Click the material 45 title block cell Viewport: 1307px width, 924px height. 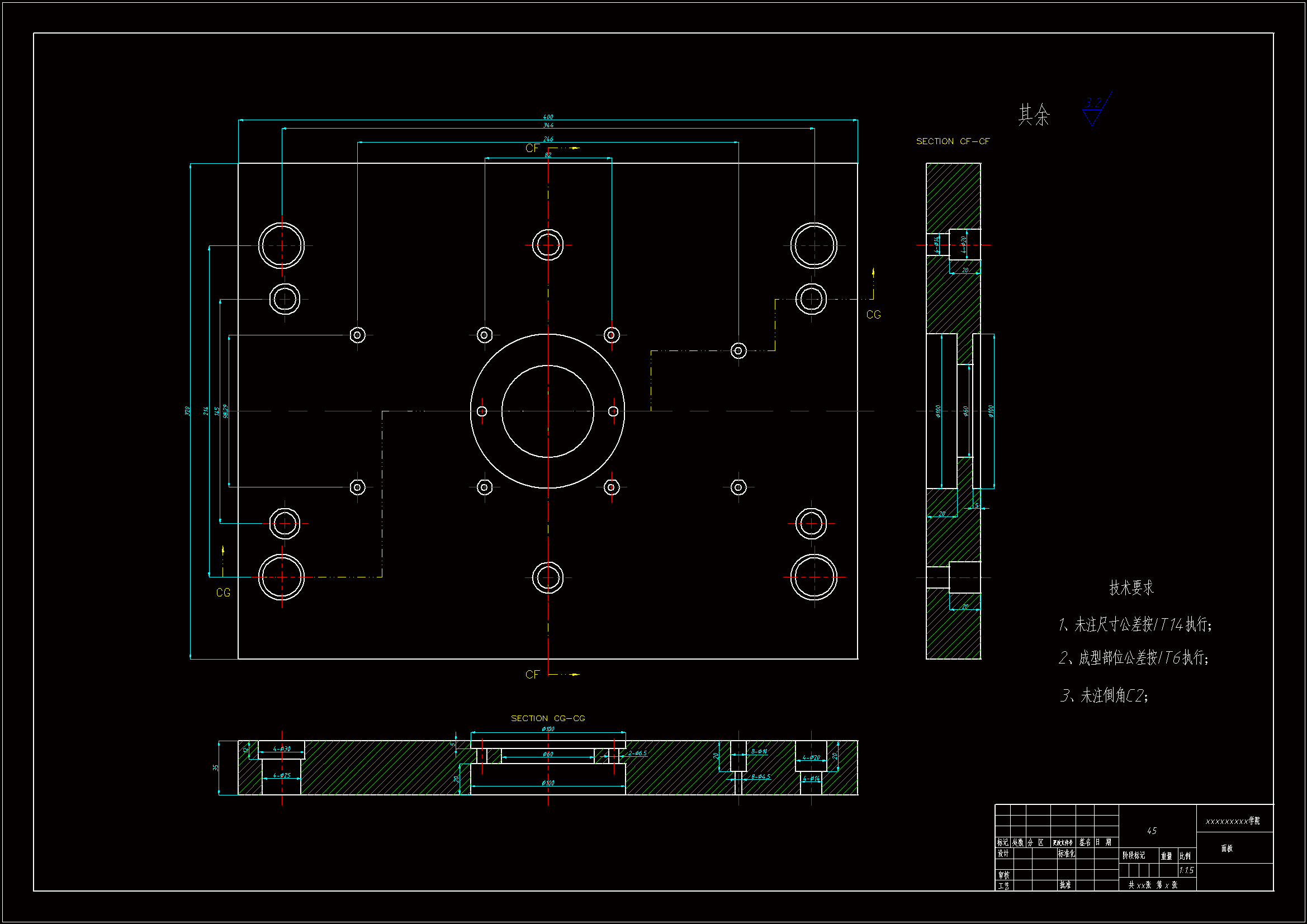tap(1152, 831)
